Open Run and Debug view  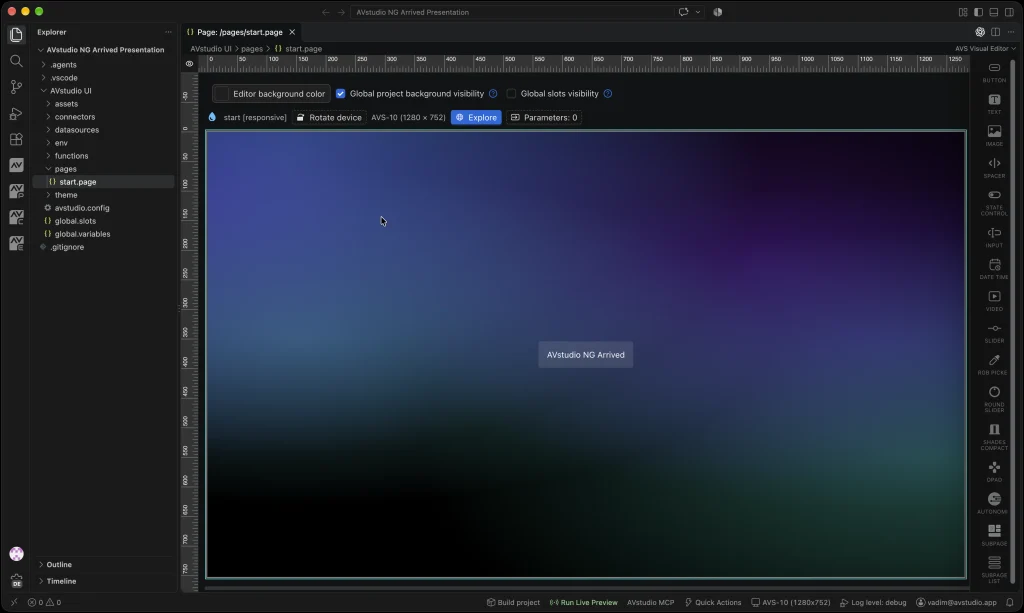(x=16, y=113)
